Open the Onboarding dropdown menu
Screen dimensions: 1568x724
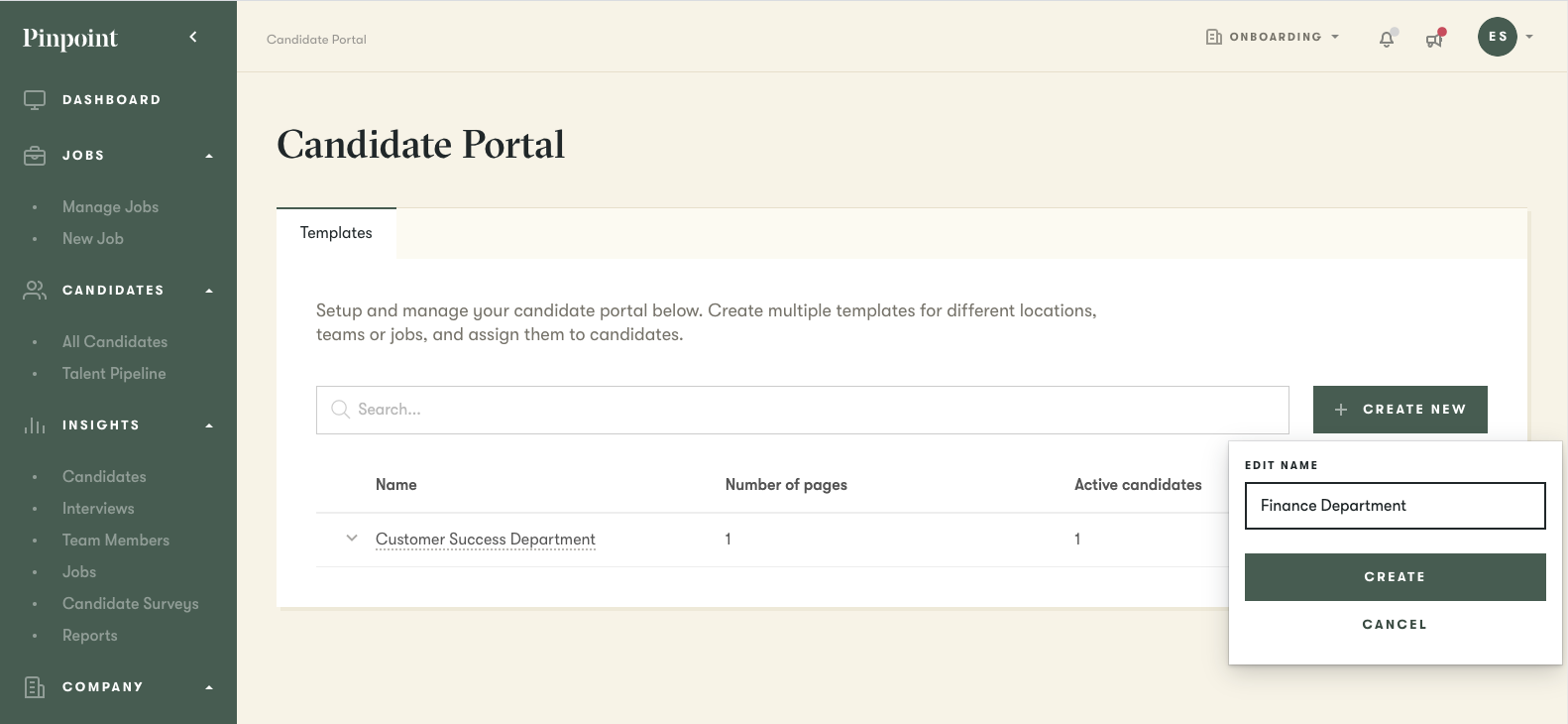click(x=1273, y=37)
